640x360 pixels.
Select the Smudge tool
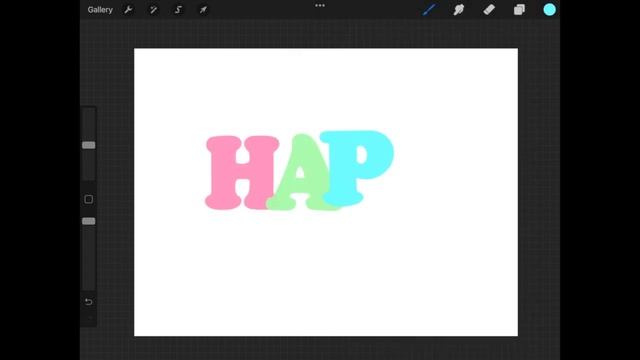pyautogui.click(x=459, y=10)
